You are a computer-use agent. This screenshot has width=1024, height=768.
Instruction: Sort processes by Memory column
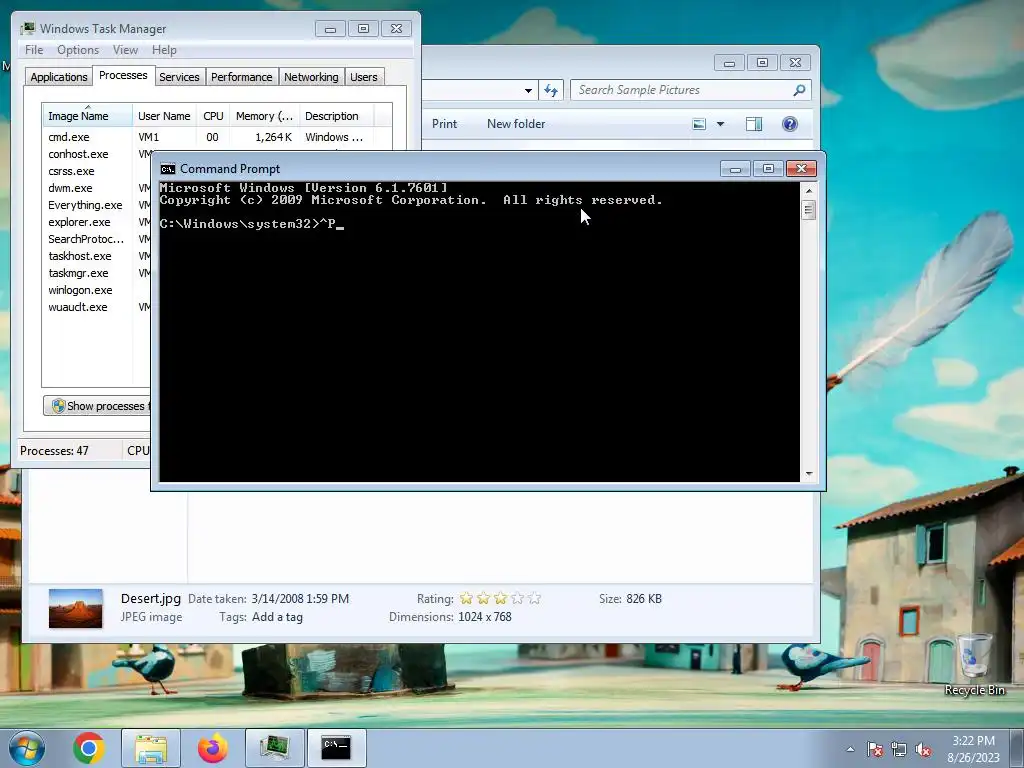pyautogui.click(x=264, y=116)
